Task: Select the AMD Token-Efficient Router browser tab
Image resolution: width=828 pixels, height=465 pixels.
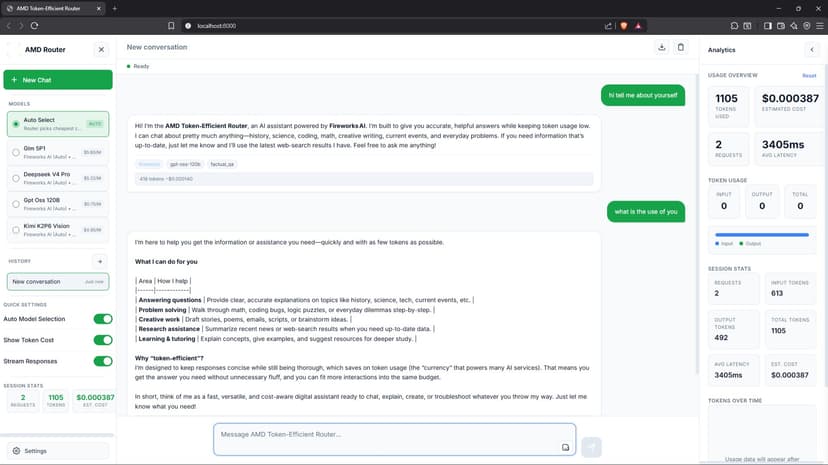Action: click(53, 8)
